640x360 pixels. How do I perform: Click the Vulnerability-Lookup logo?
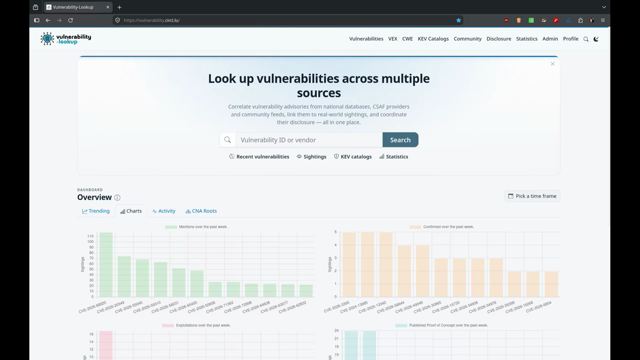(66, 39)
